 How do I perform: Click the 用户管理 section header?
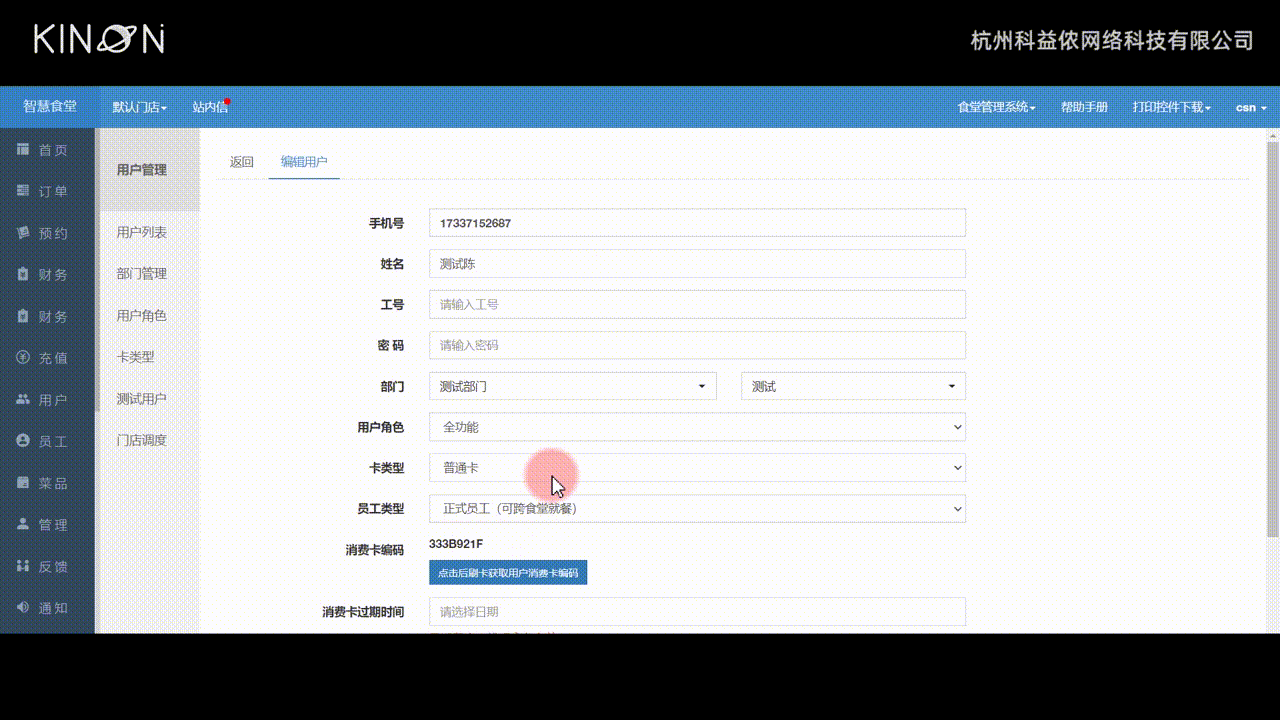(142, 170)
